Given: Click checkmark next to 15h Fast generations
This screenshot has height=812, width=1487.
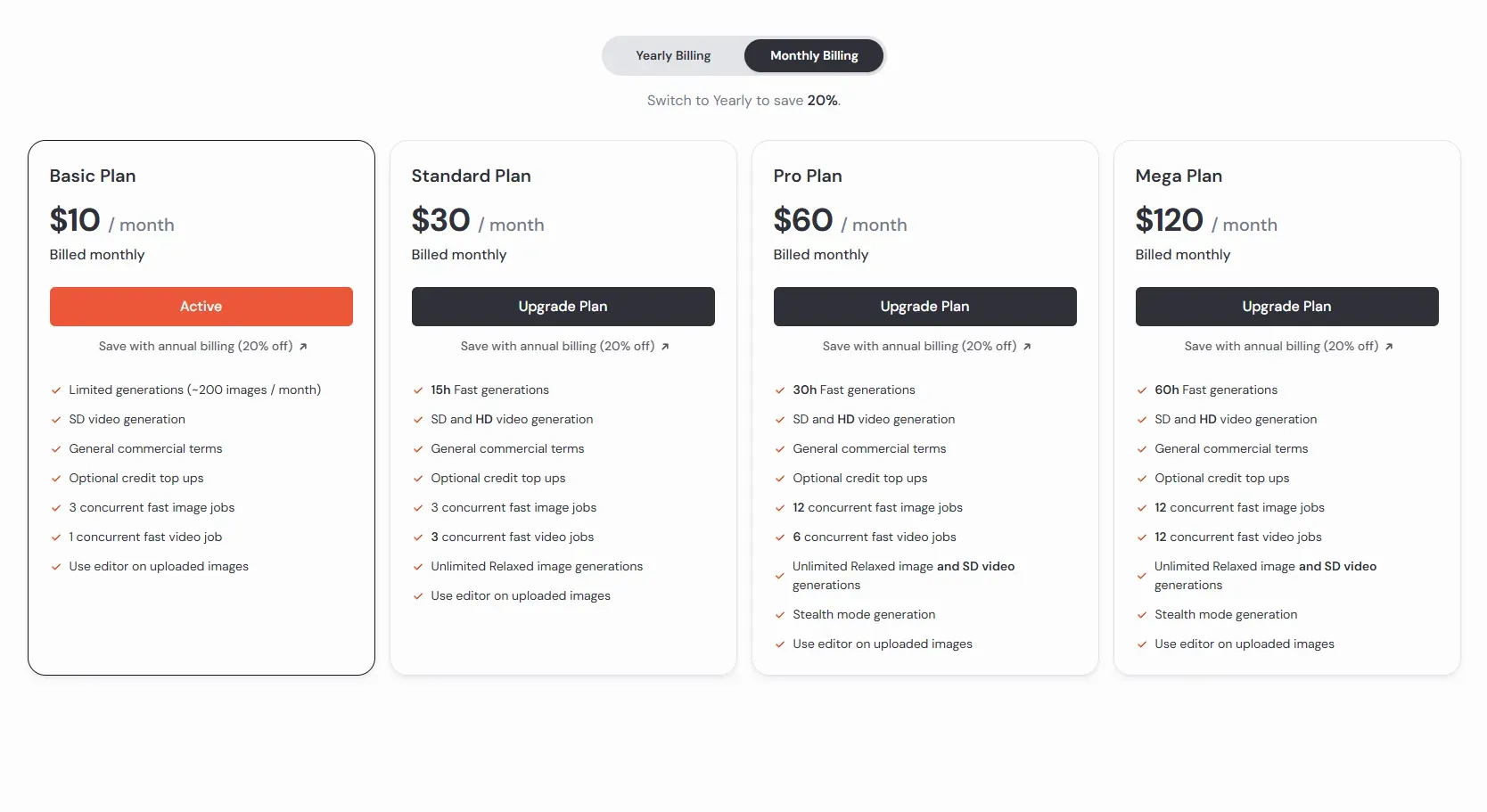Looking at the screenshot, I should tap(418, 390).
